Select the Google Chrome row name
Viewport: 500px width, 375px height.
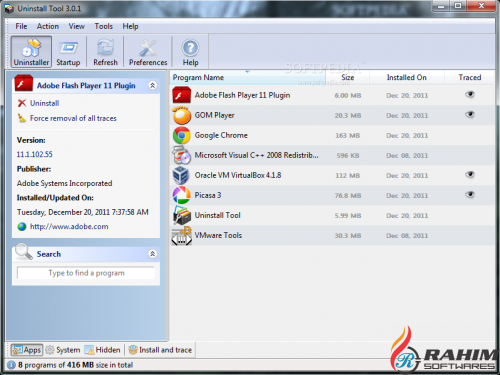pyautogui.click(x=221, y=135)
